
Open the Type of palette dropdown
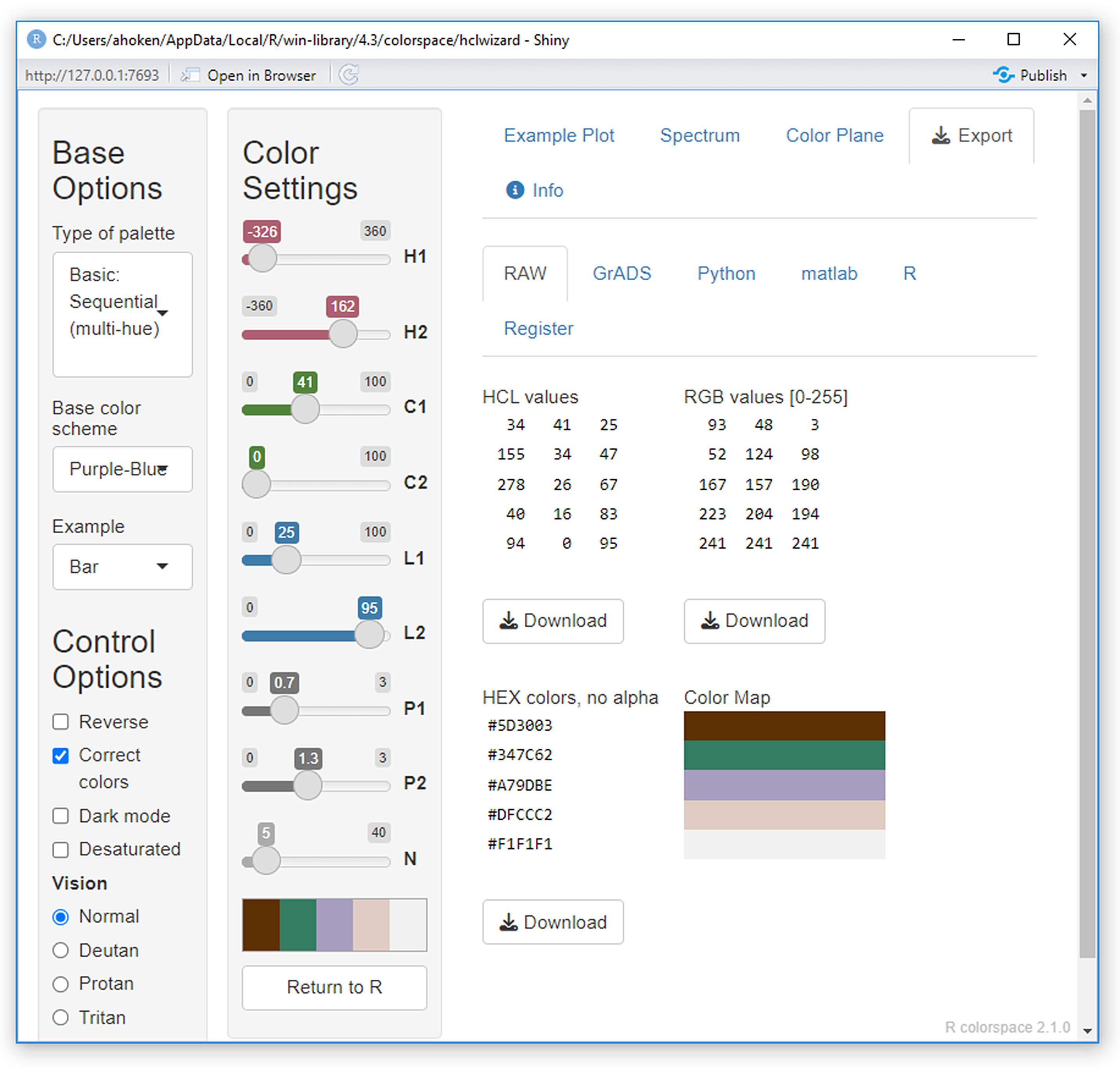[122, 314]
